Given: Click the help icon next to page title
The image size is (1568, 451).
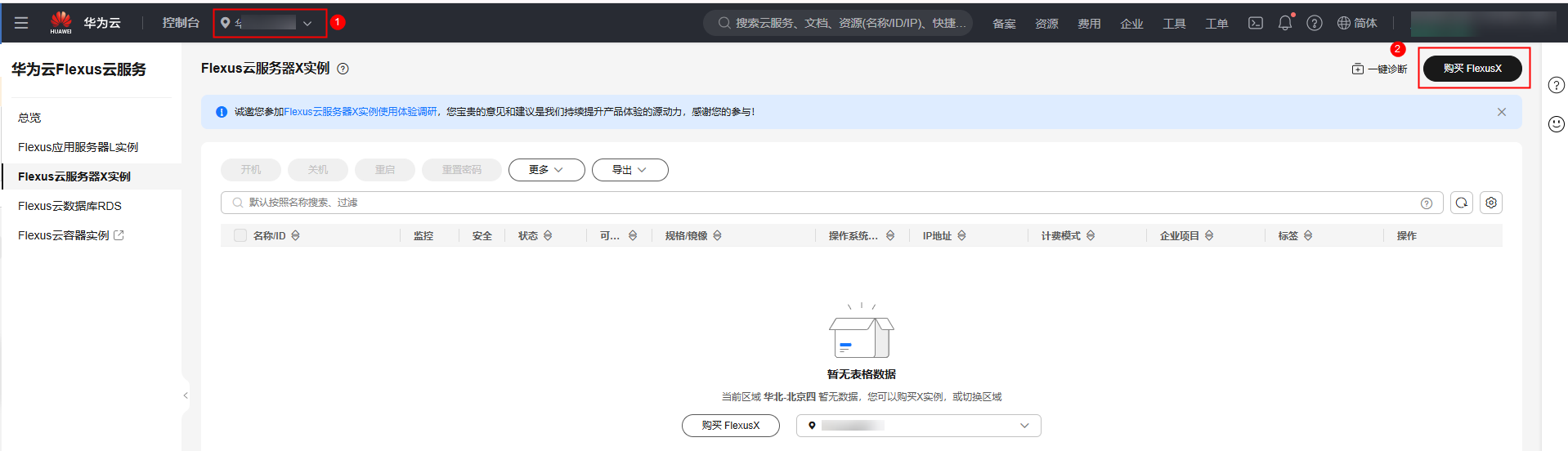Looking at the screenshot, I should pyautogui.click(x=343, y=69).
